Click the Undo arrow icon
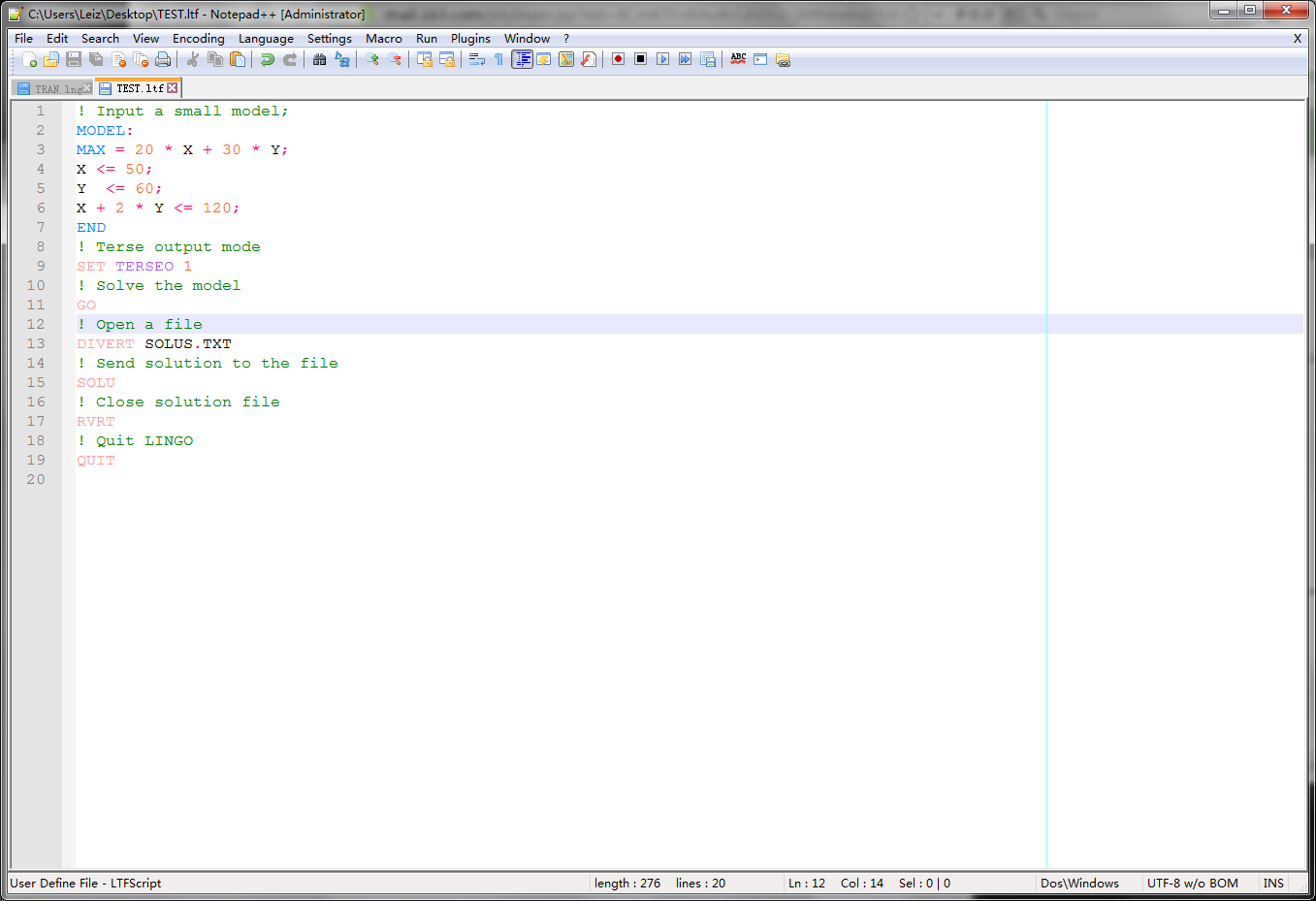The image size is (1316, 901). coord(267,60)
